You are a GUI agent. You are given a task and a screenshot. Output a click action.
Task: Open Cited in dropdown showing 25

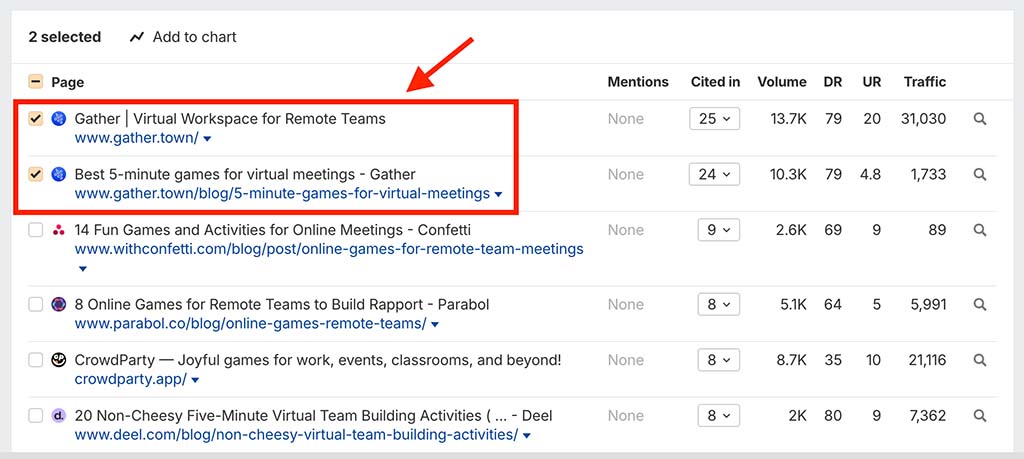(714, 119)
